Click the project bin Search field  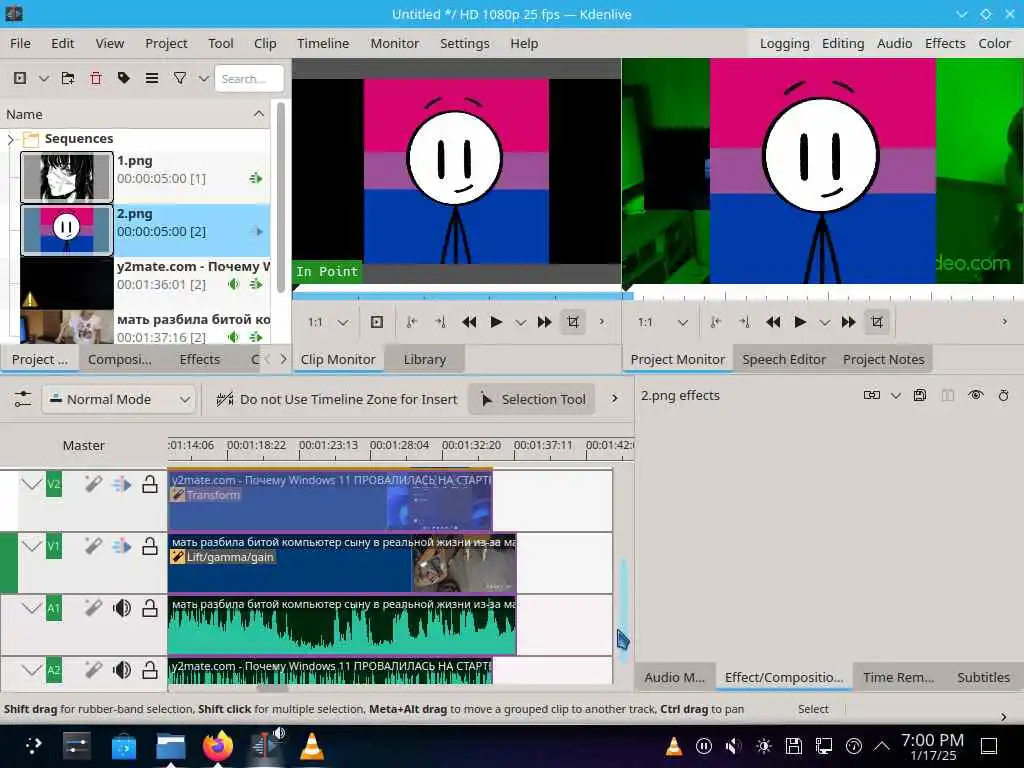pos(249,78)
